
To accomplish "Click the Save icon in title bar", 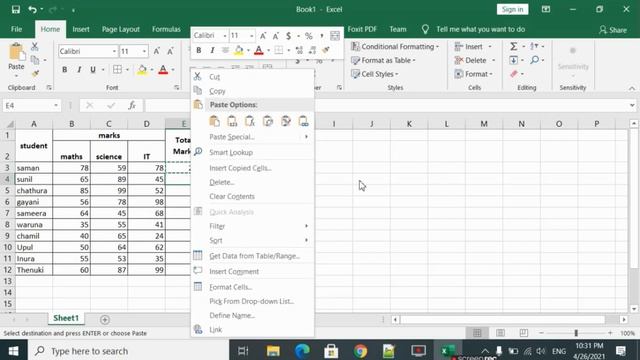I will coord(16,9).
